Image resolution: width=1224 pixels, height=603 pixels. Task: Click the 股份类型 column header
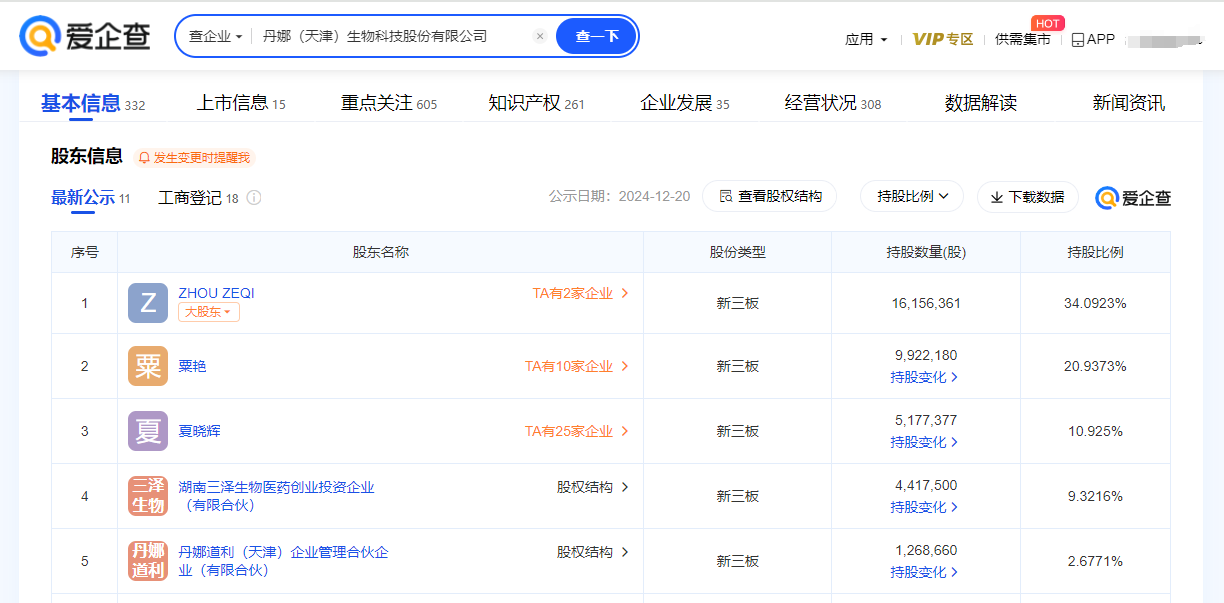click(x=738, y=252)
